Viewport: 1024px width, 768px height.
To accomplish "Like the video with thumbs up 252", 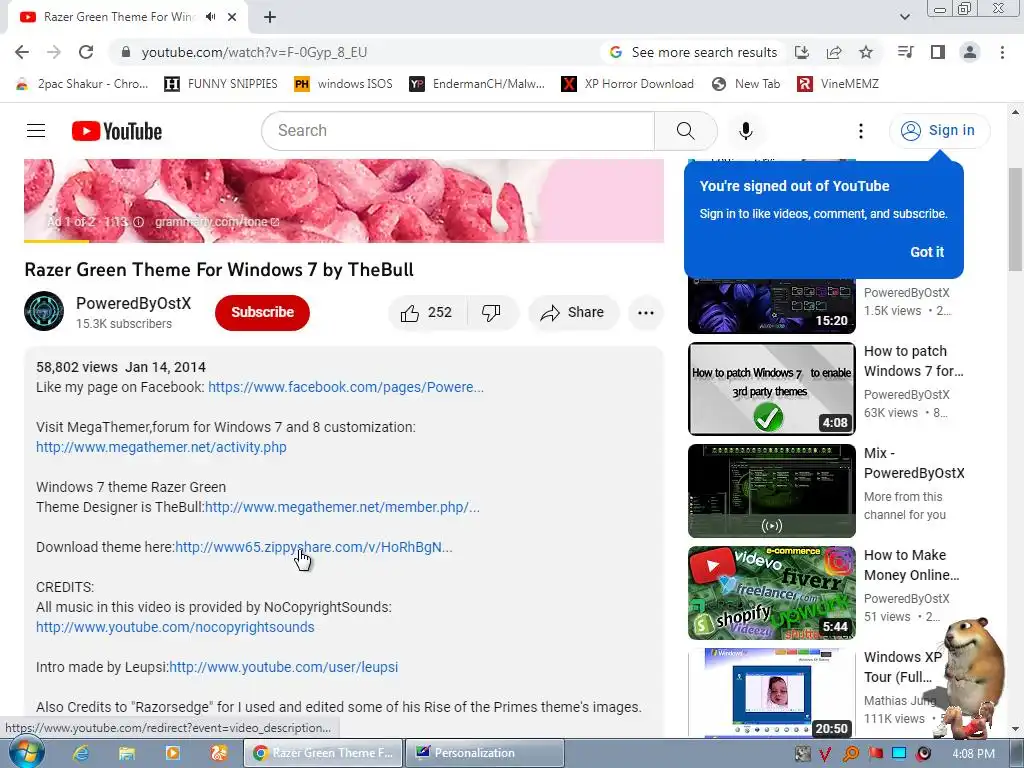I will coord(427,313).
